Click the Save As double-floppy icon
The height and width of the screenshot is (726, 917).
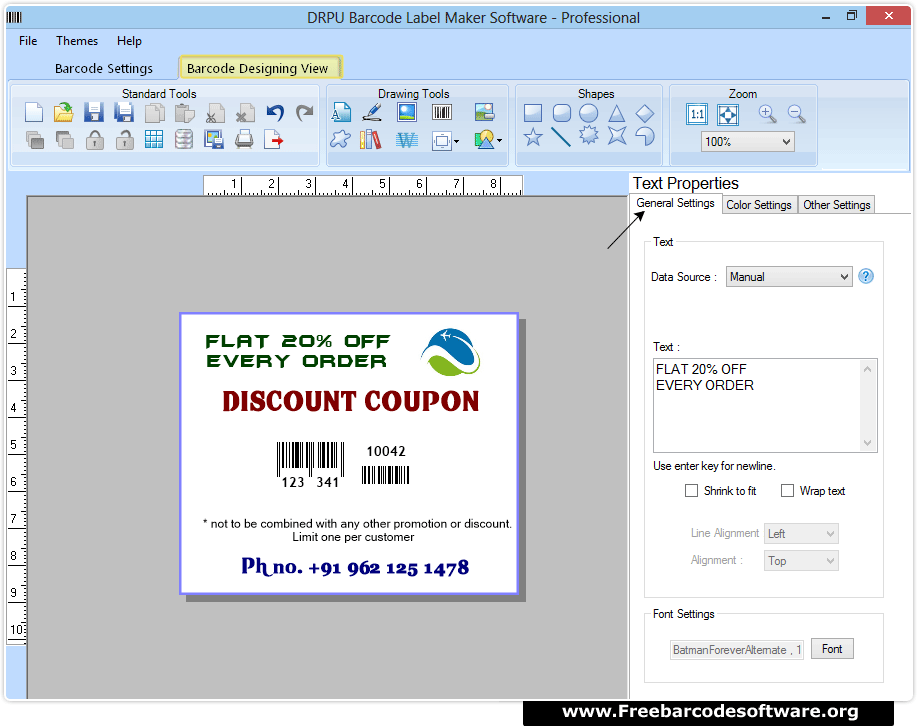(123, 112)
